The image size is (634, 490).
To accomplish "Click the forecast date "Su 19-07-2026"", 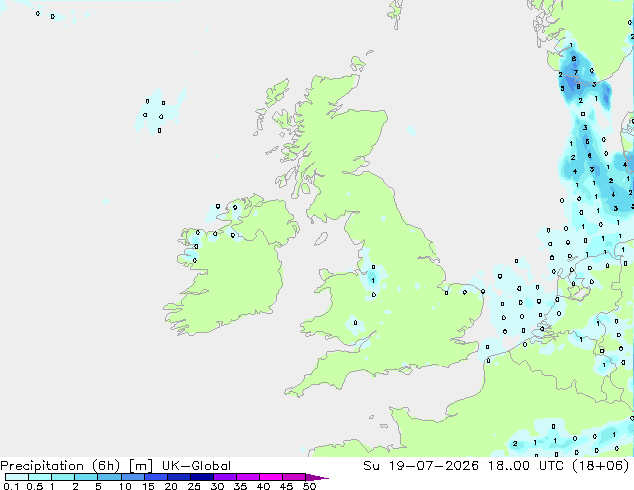I will tap(421, 466).
